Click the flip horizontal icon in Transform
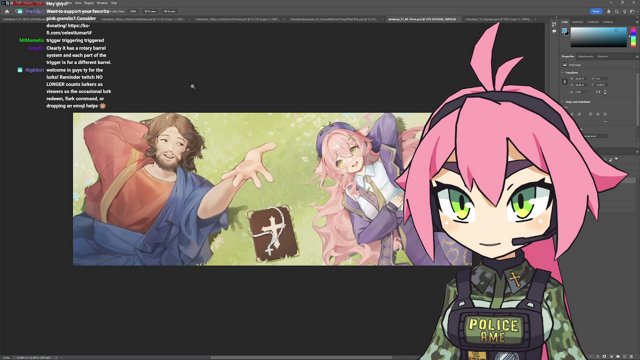640x360 pixels. (x=597, y=92)
